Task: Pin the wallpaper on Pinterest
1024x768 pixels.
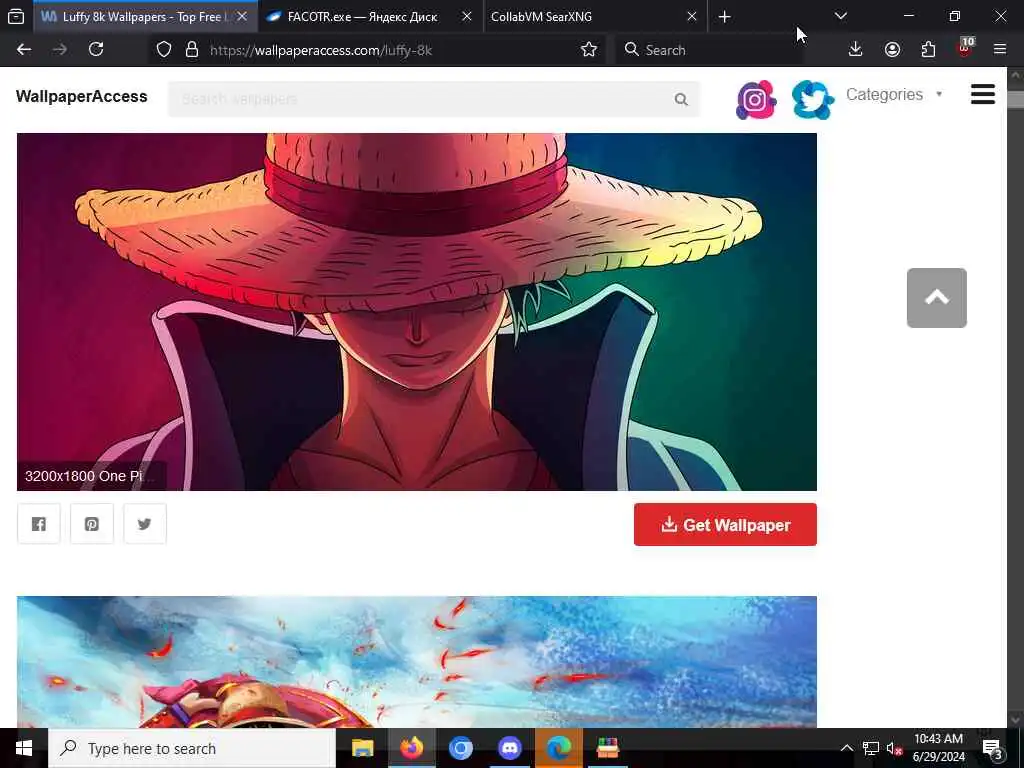Action: click(x=91, y=524)
